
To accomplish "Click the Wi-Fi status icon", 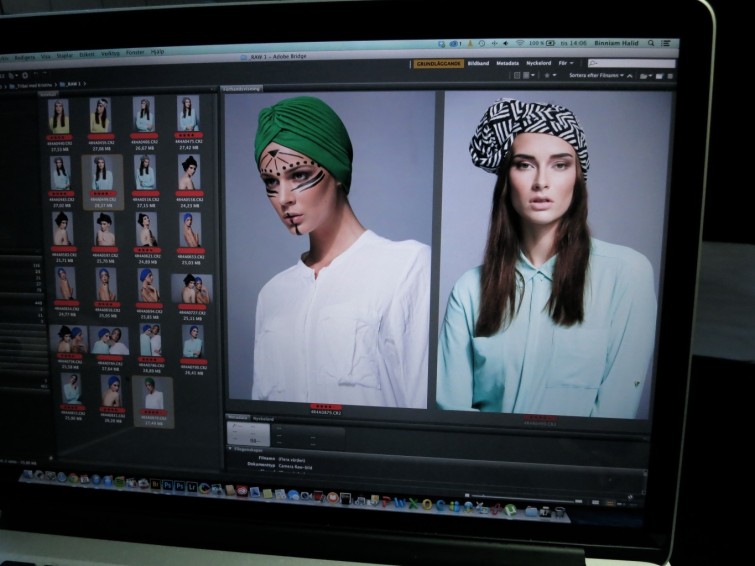I will tap(519, 44).
